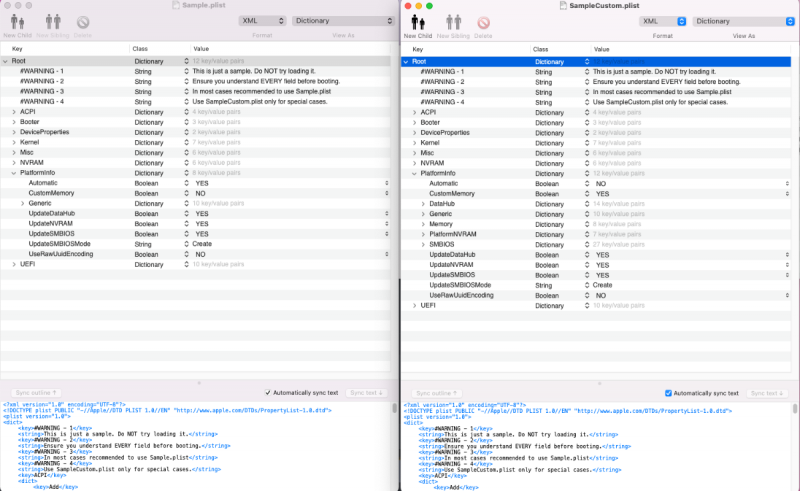Viewport: 800px width, 491px height.
Task: Expand Generic under PlatformInfo in Sample.plist
Action: point(22,203)
